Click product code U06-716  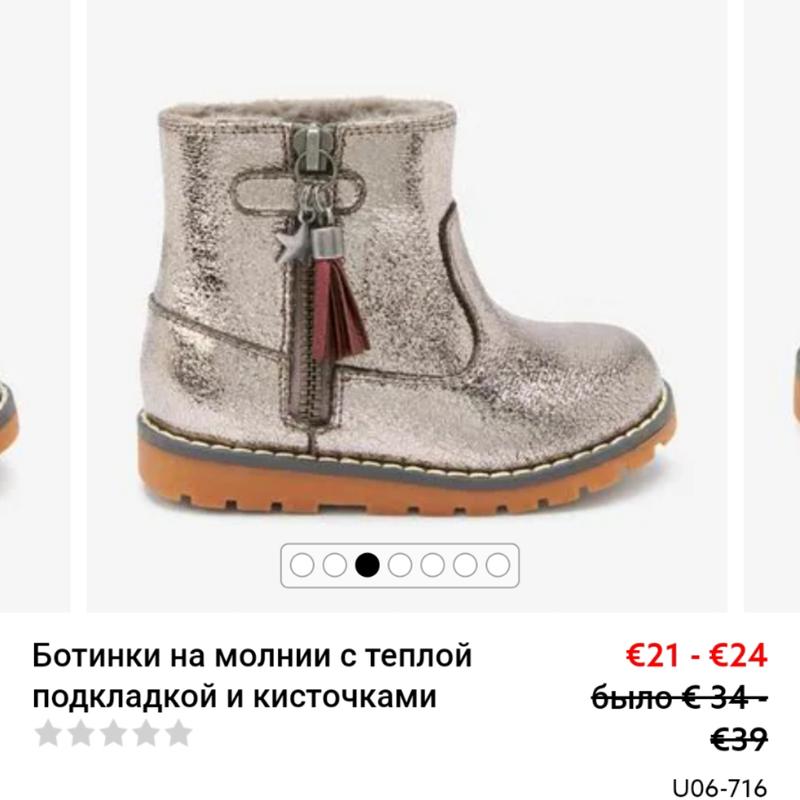720,788
